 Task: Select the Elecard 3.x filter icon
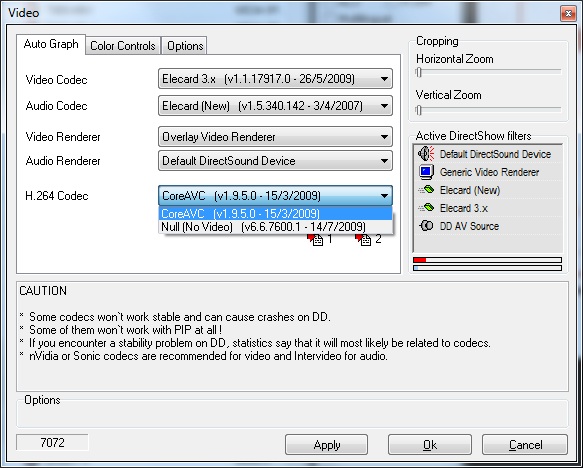[x=426, y=208]
